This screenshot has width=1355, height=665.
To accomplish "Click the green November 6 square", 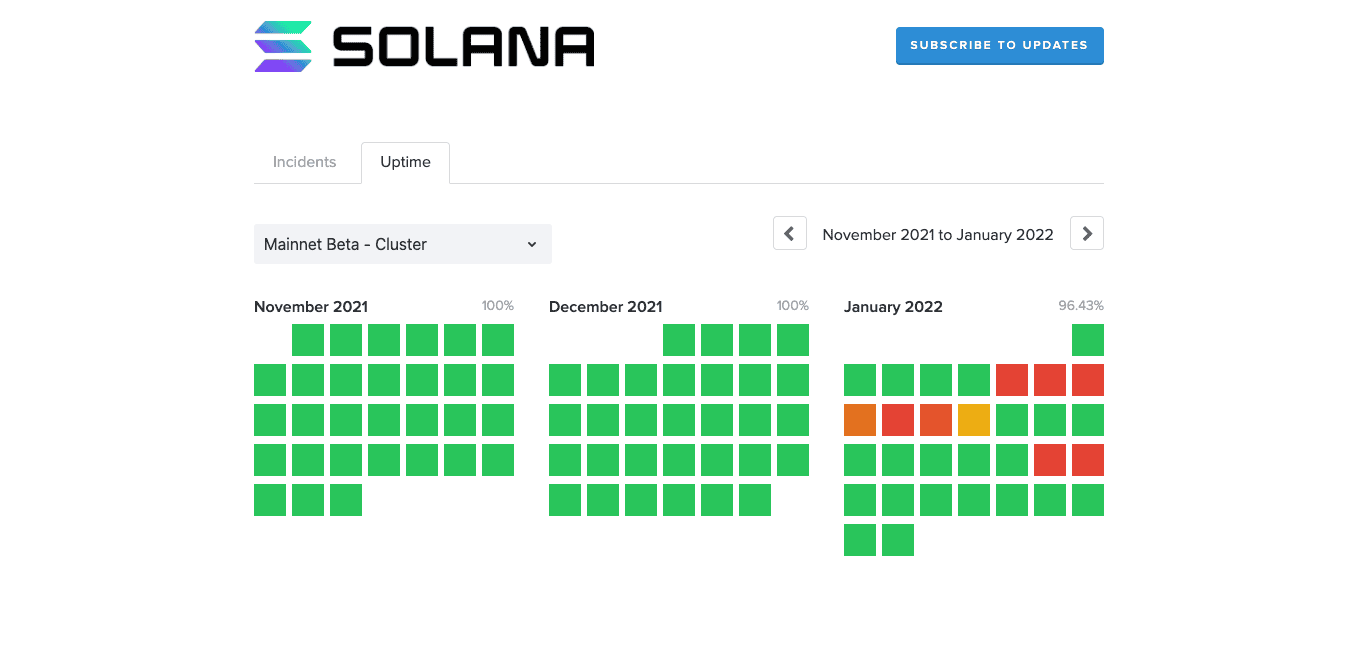I will click(498, 340).
